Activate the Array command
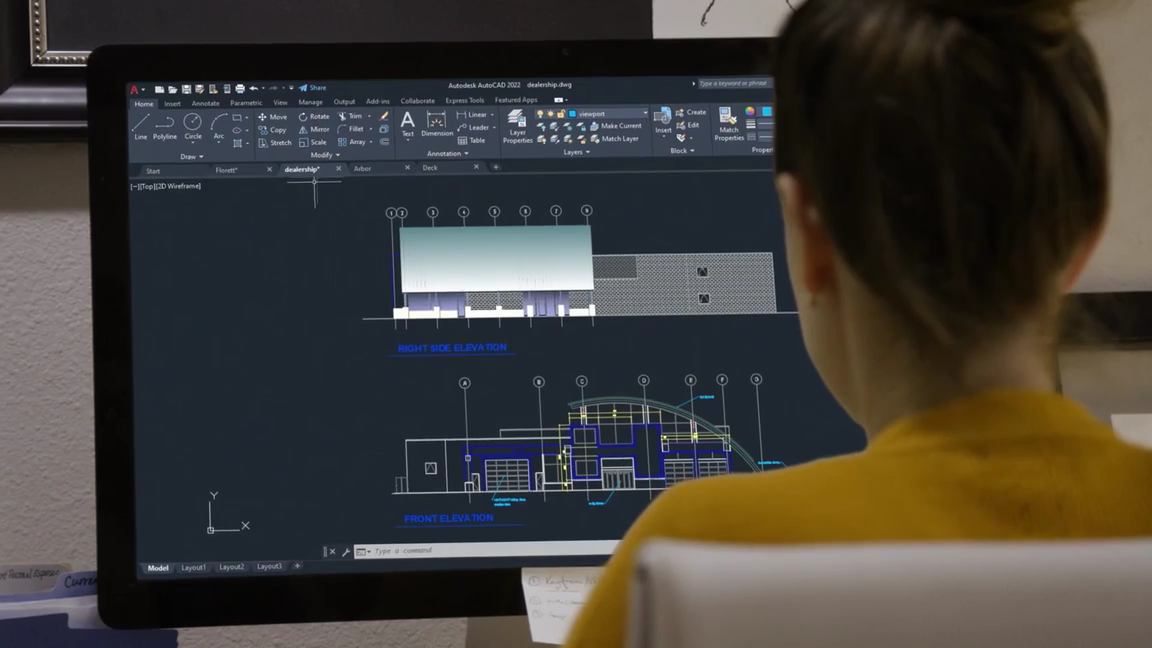 351,142
